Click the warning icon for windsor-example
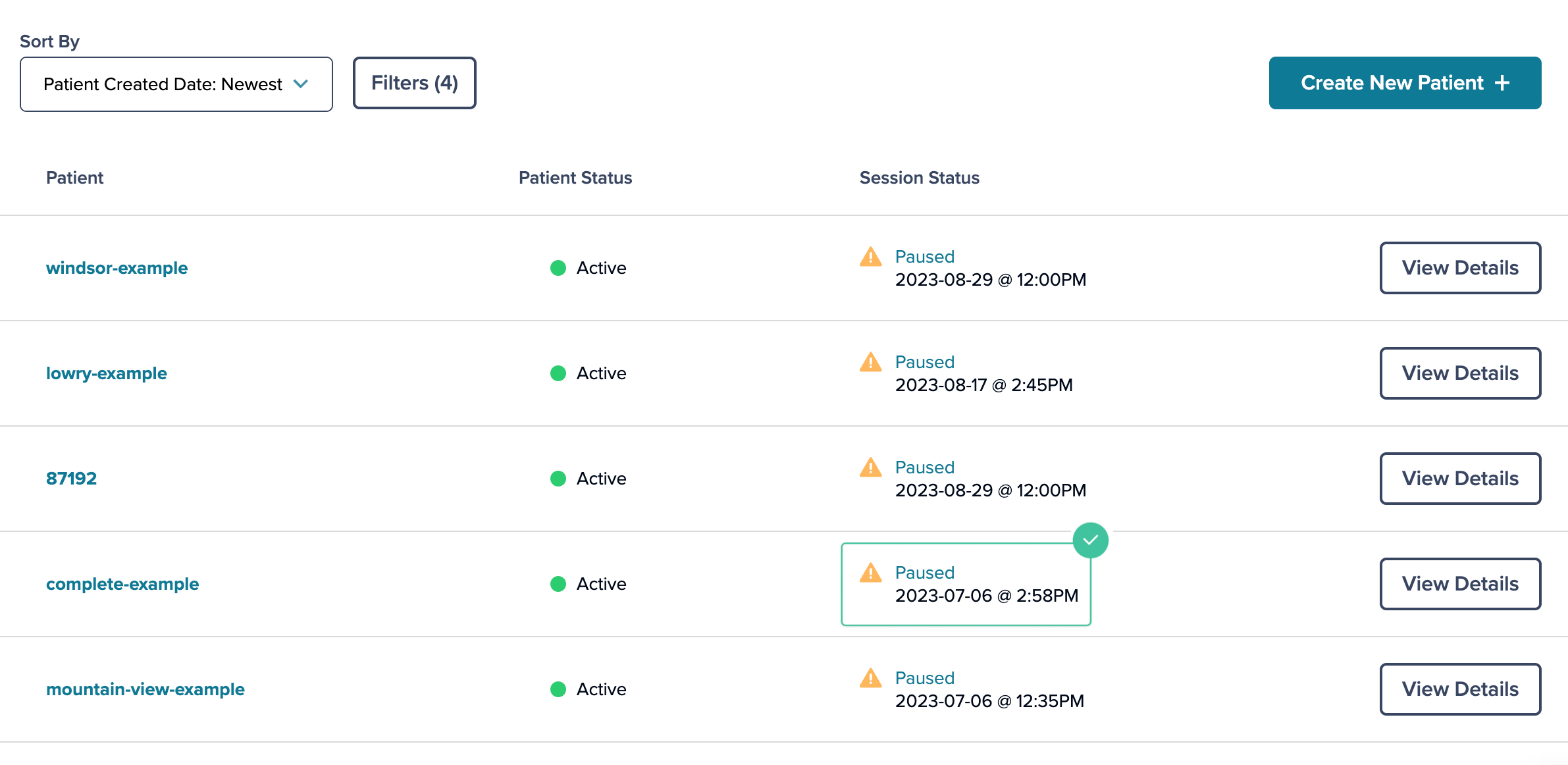The image size is (1568, 765). (870, 257)
